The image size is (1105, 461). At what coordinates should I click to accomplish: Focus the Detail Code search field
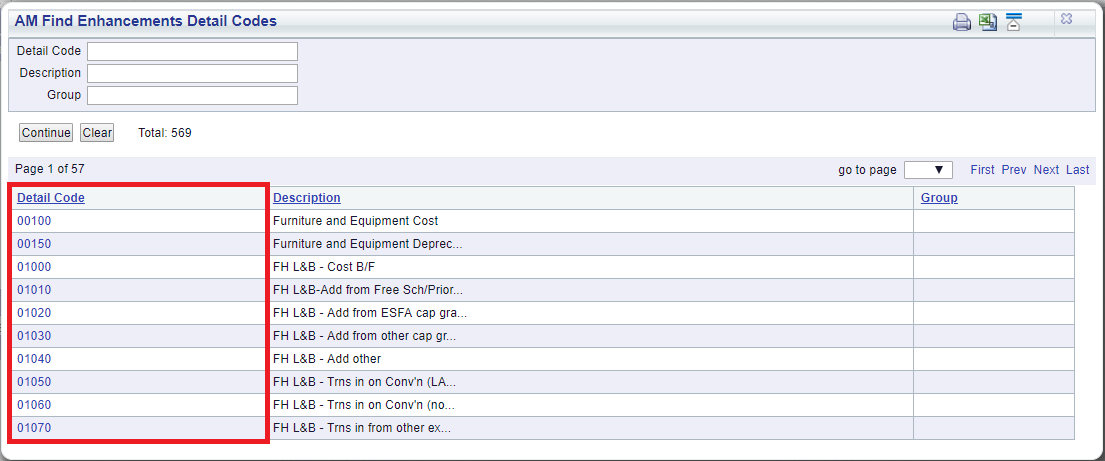pos(192,51)
